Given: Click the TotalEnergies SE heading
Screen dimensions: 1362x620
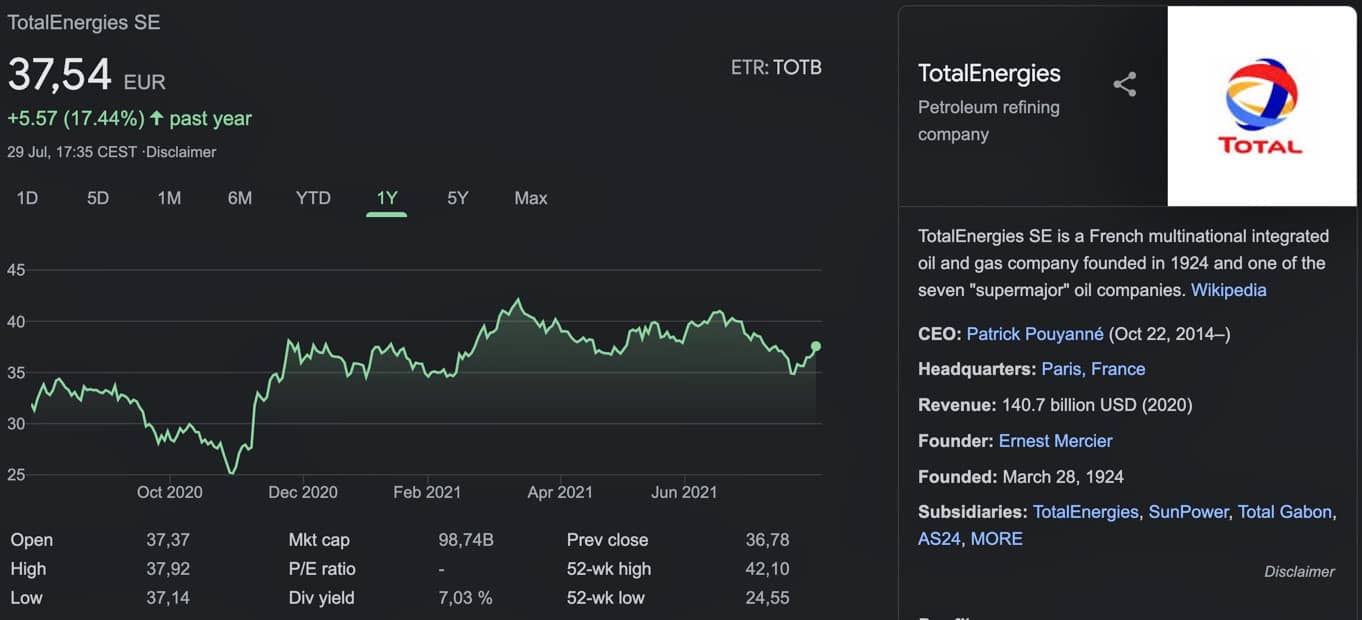Looking at the screenshot, I should pyautogui.click(x=84, y=22).
